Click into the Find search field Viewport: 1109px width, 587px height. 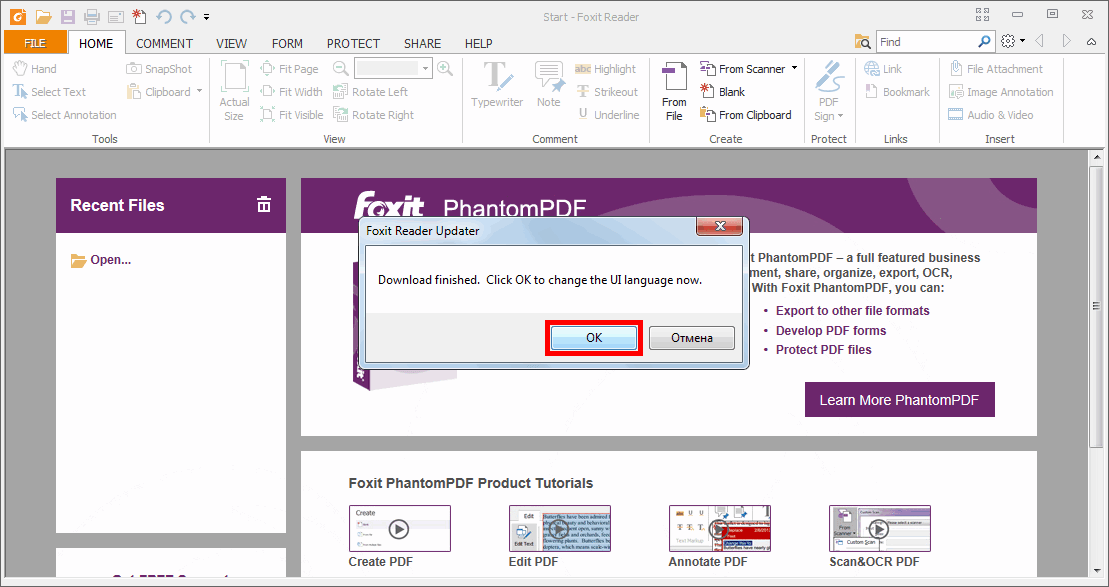(x=927, y=42)
